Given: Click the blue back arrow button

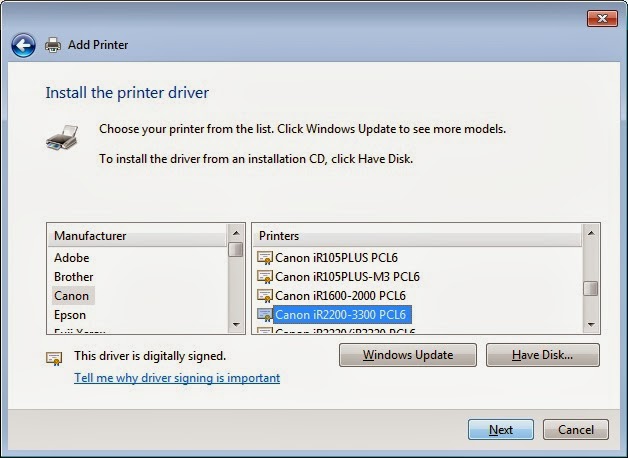Looking at the screenshot, I should 23,45.
